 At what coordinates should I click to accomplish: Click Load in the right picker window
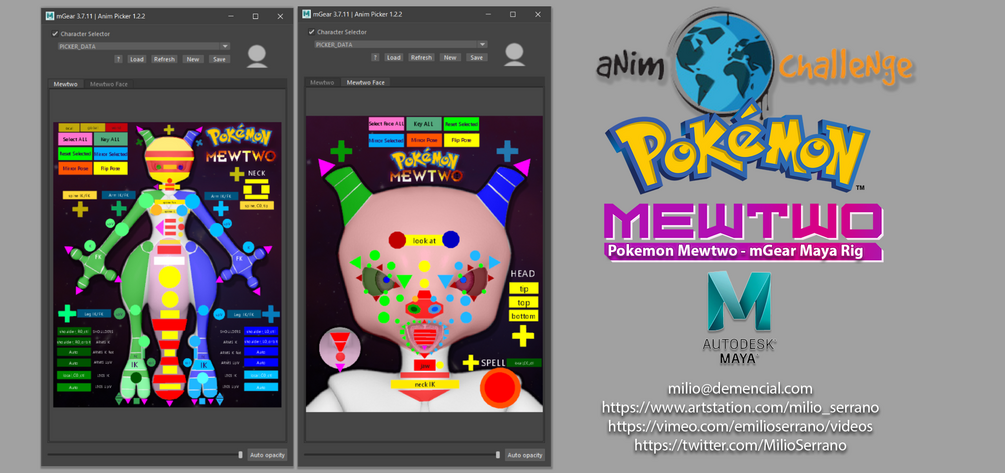tap(394, 57)
